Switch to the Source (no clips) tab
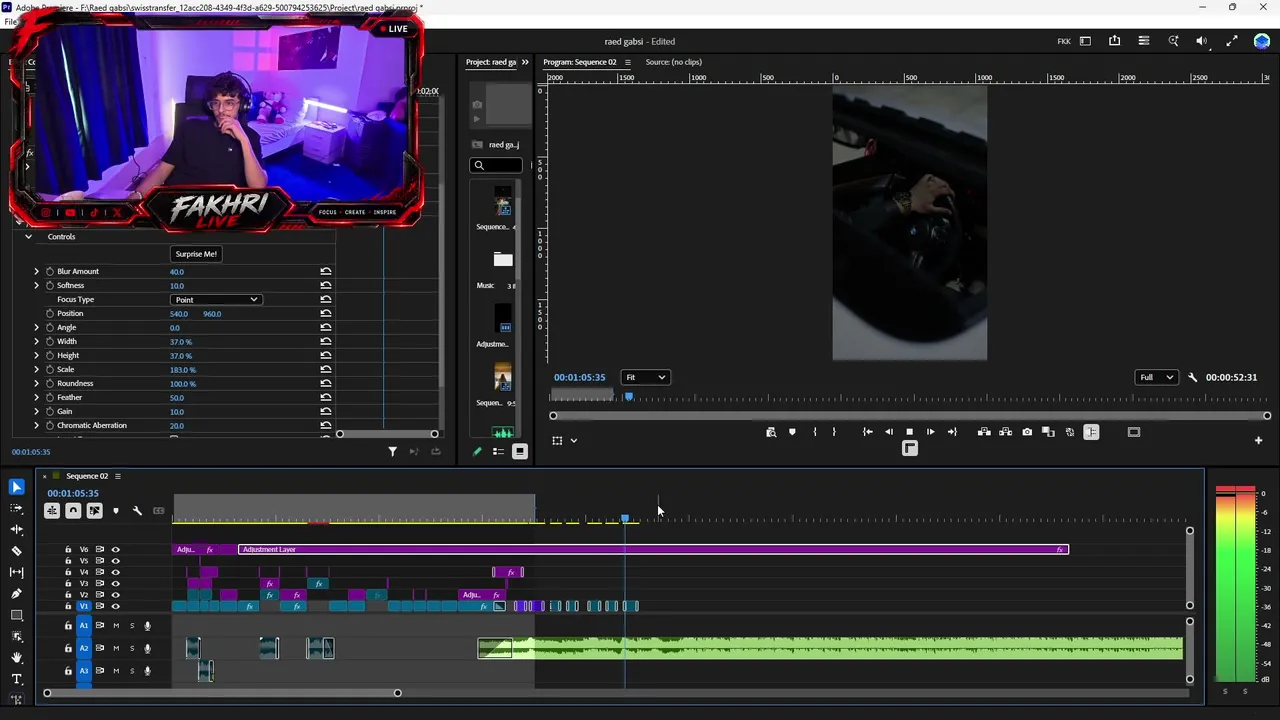This screenshot has width=1280, height=720. 673,62
